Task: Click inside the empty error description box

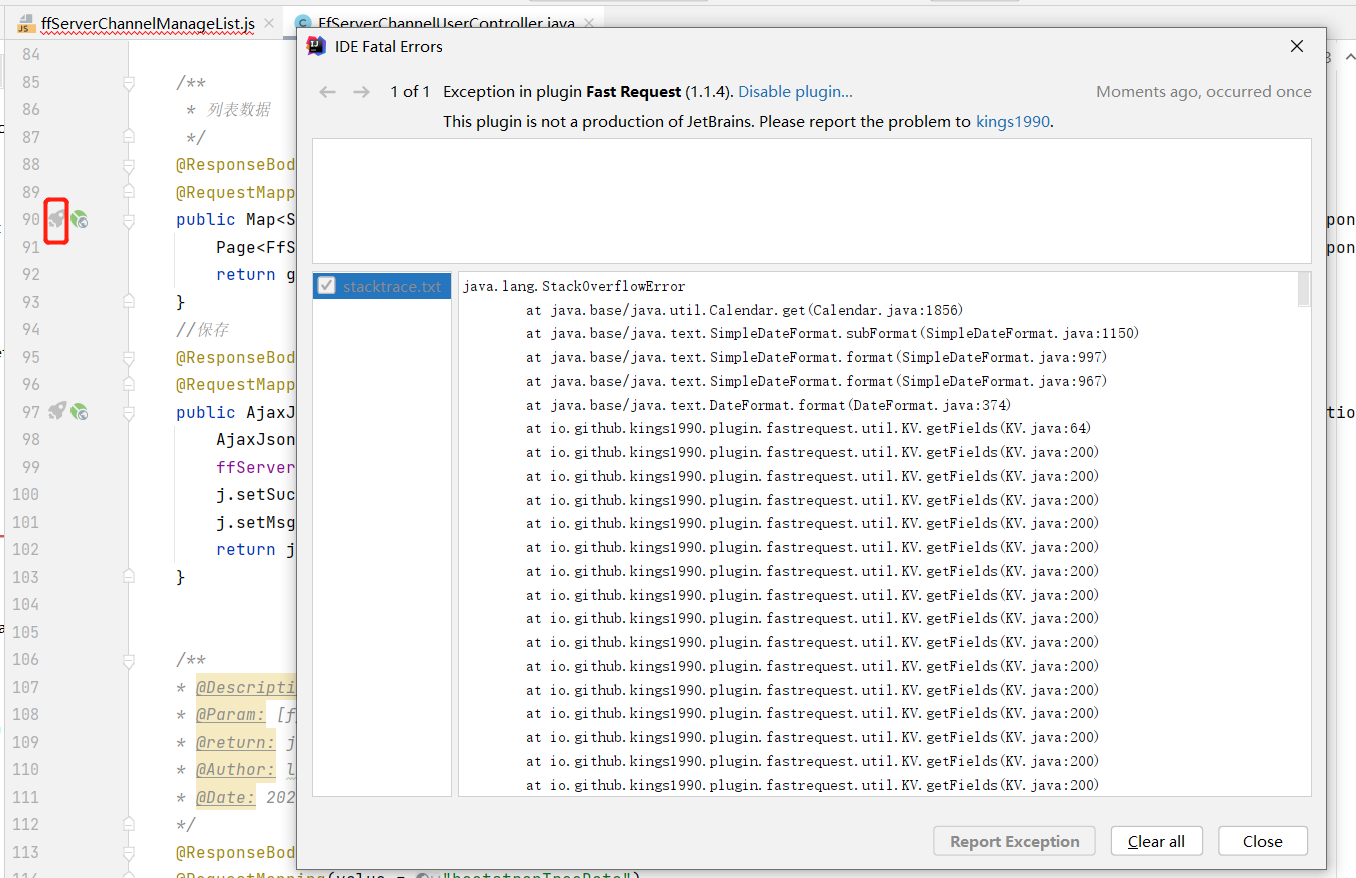Action: point(811,201)
